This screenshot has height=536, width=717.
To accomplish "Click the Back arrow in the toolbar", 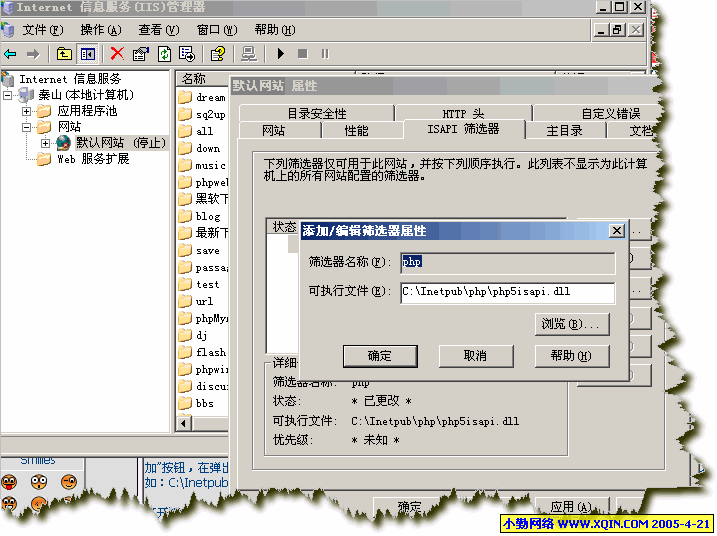I will (x=11, y=54).
